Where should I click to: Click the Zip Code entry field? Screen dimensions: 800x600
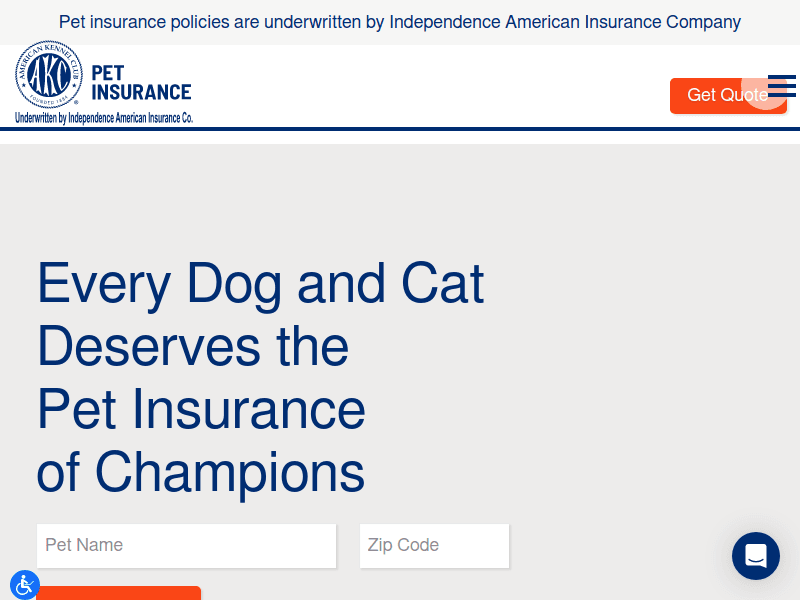tap(434, 545)
